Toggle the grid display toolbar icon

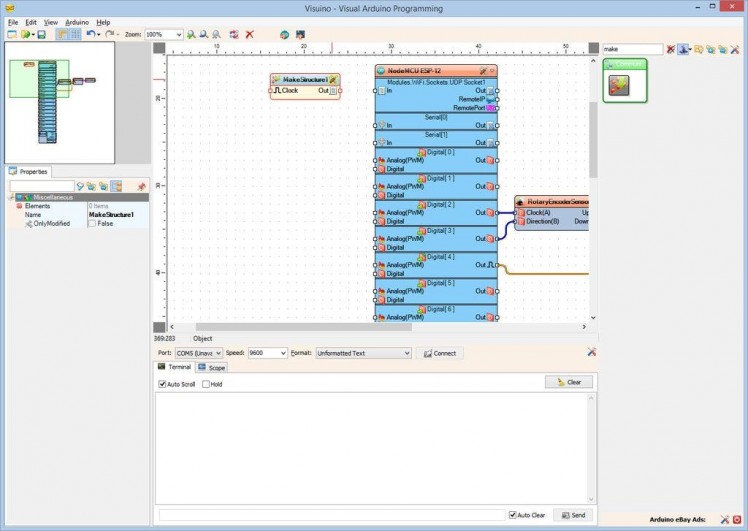point(75,34)
